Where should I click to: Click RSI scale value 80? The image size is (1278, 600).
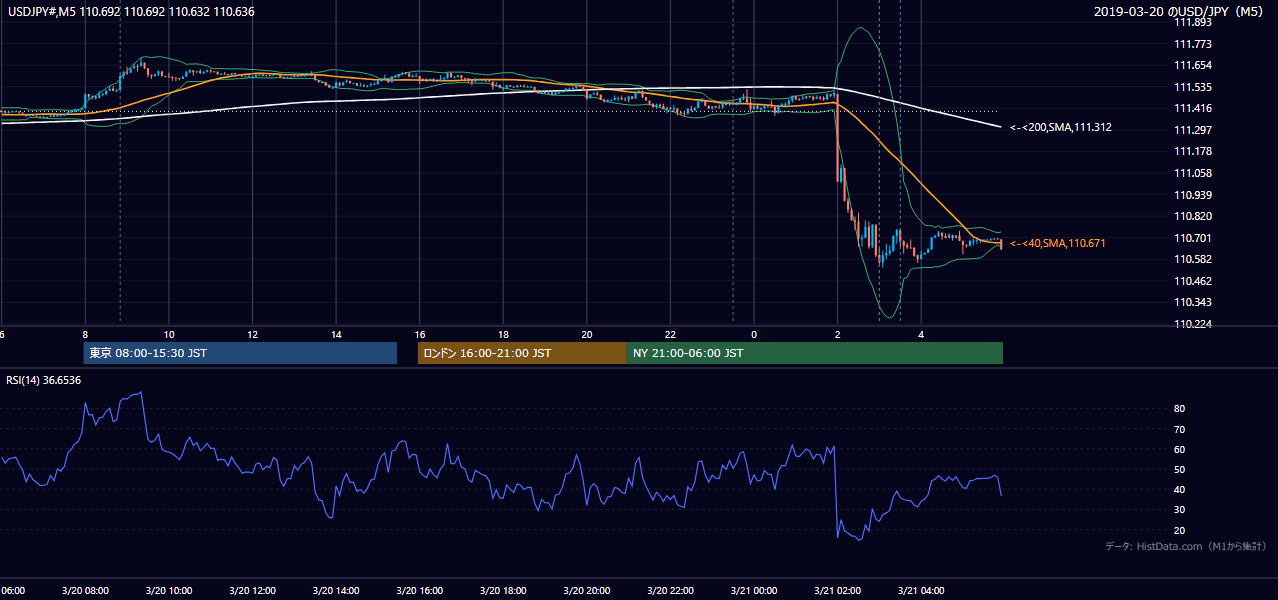click(1180, 409)
